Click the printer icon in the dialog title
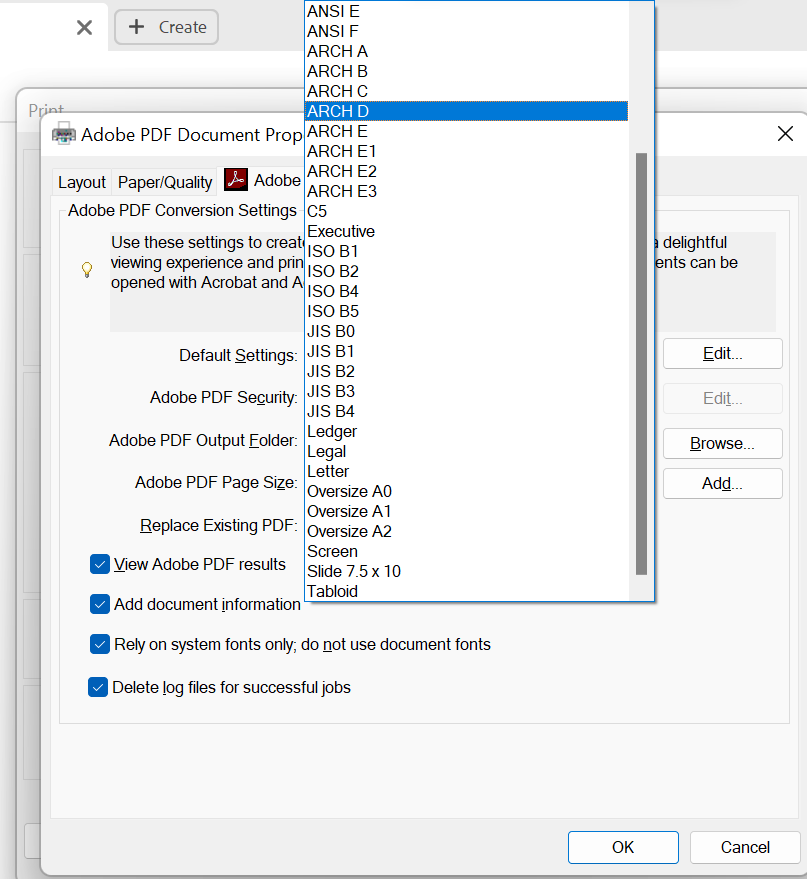807x879 pixels. [x=64, y=132]
